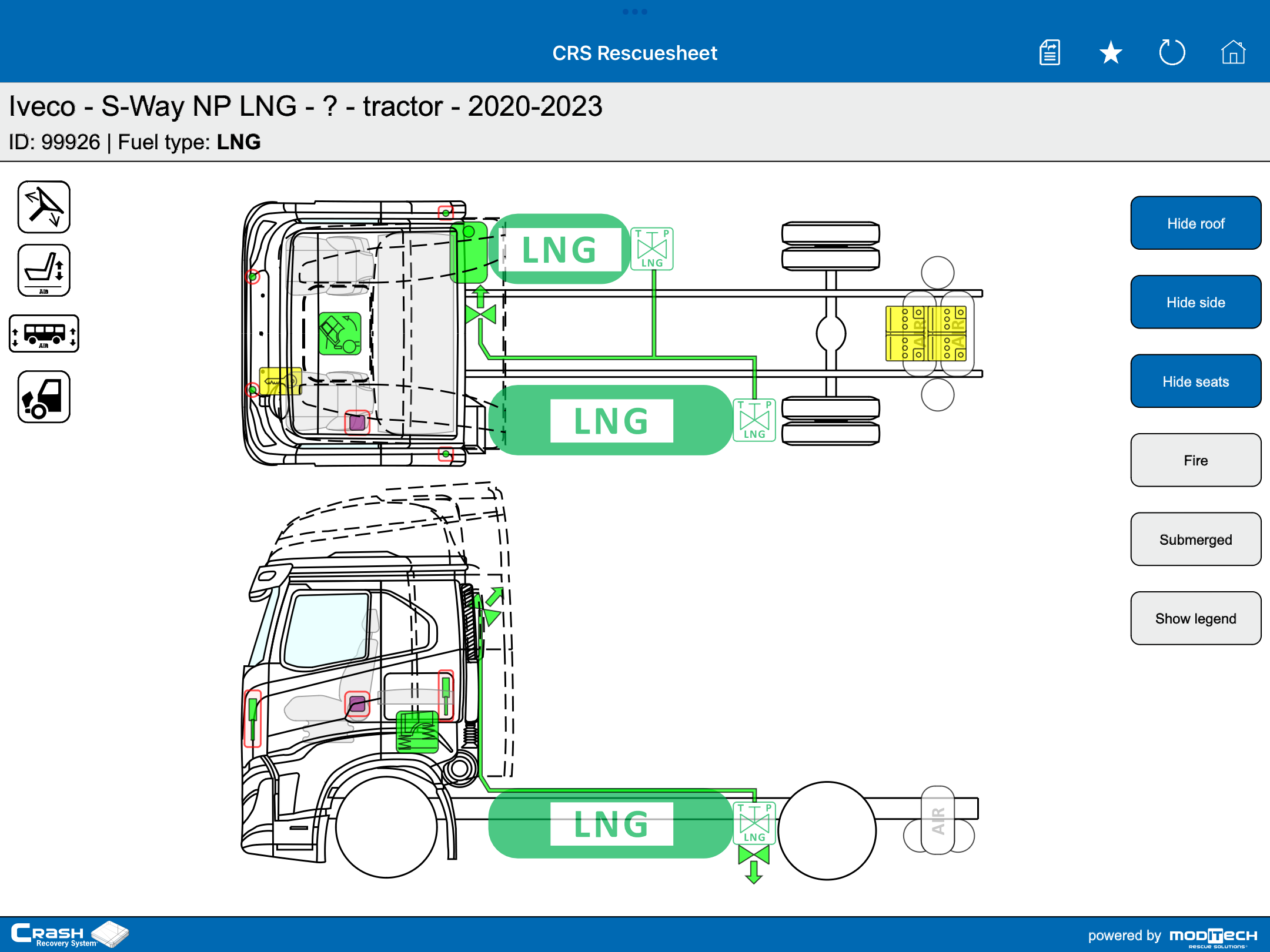Add rescuesheet to favorites with star
This screenshot has width=1270, height=952.
(1111, 53)
